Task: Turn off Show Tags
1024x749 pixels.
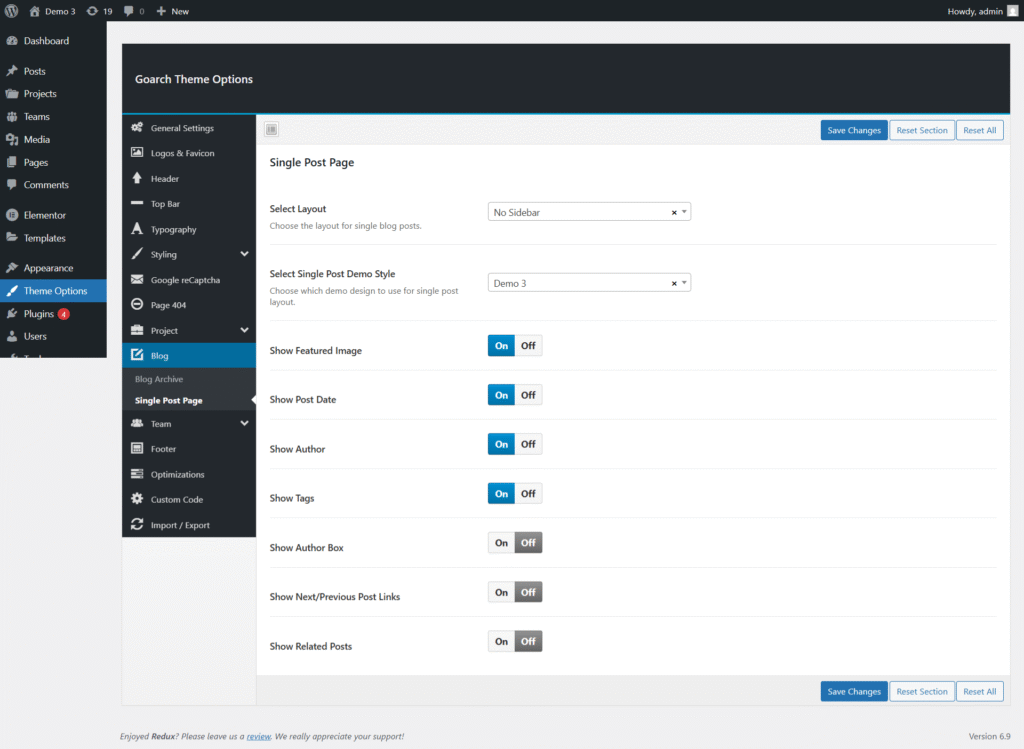Action: coord(528,494)
